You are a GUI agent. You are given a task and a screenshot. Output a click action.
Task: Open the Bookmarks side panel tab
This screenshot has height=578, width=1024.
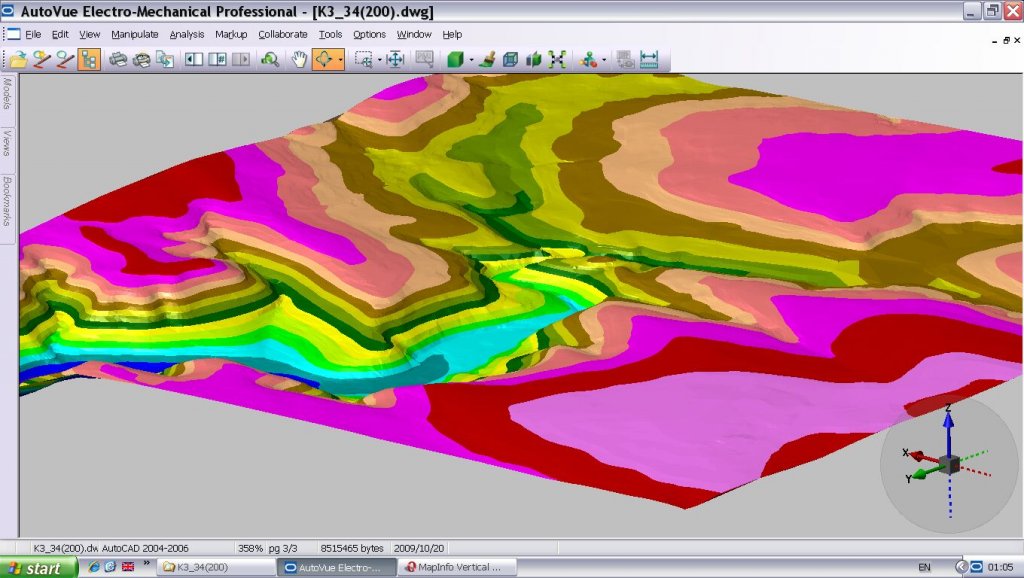tap(8, 201)
